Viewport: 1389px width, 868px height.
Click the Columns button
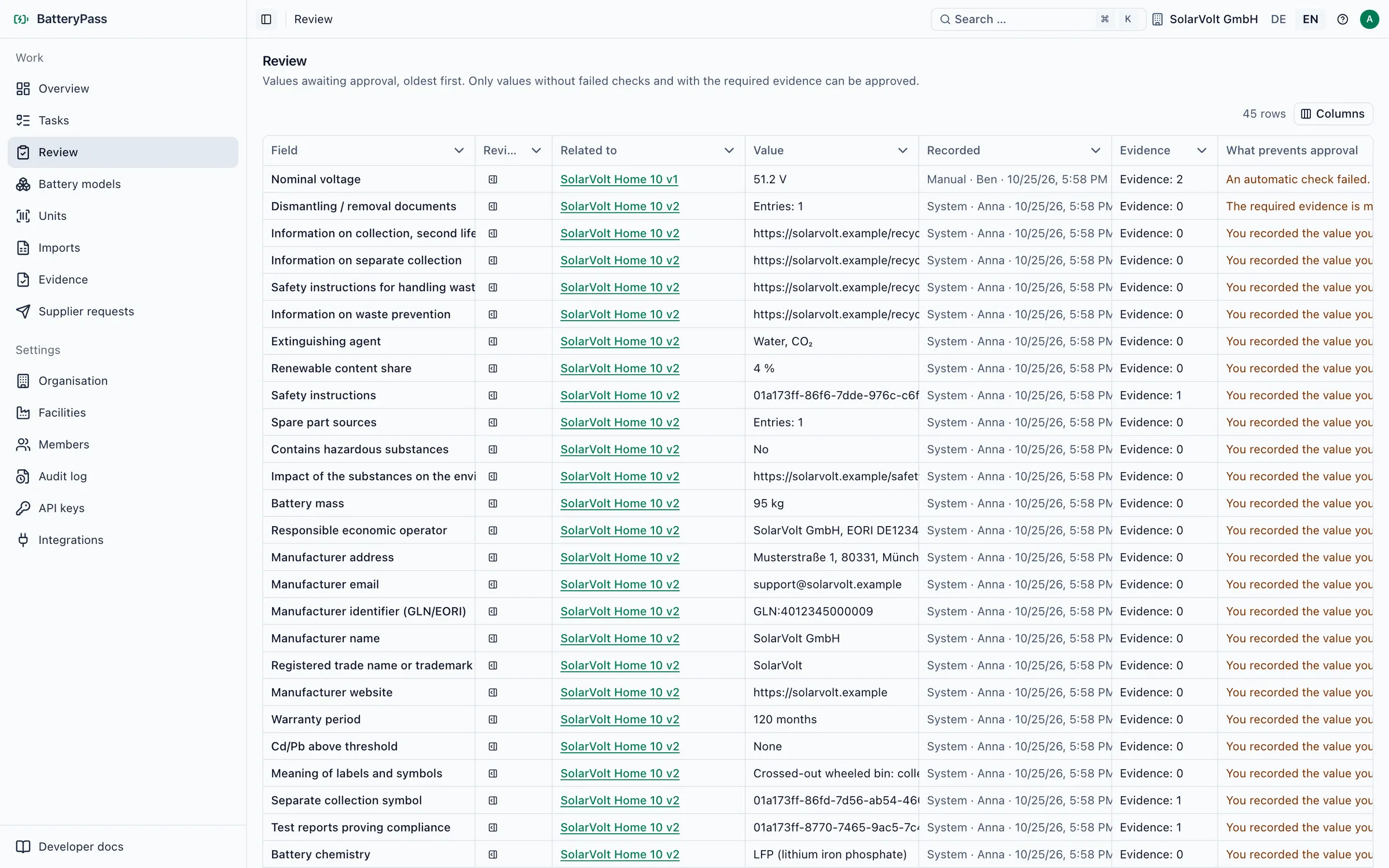click(x=1333, y=114)
